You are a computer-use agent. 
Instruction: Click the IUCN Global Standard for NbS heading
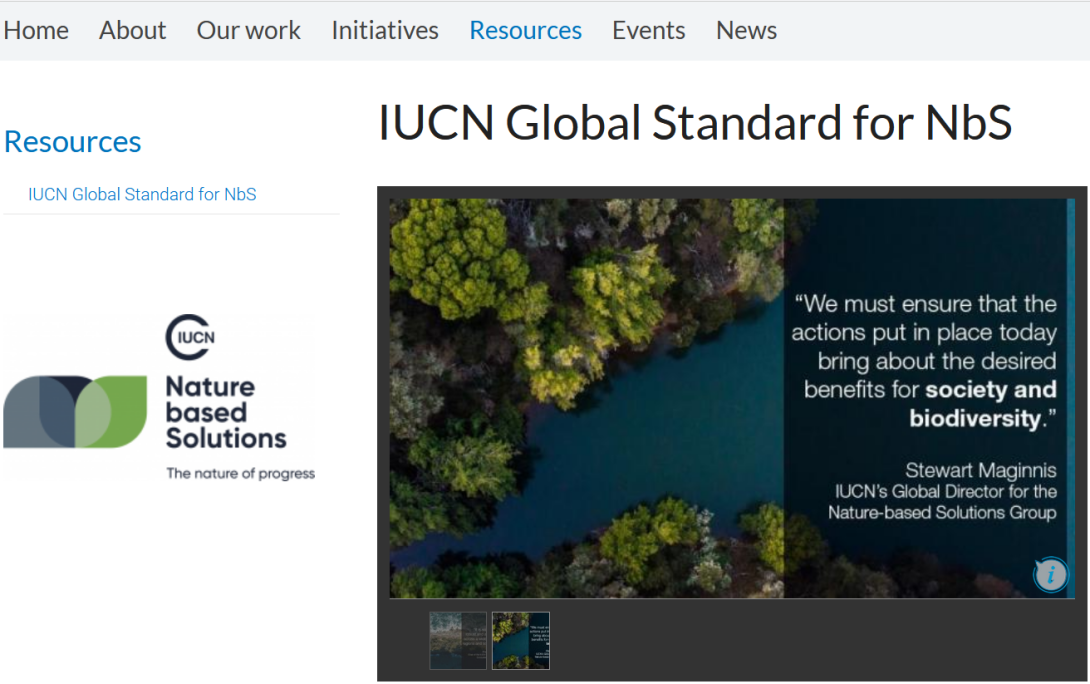(x=694, y=123)
